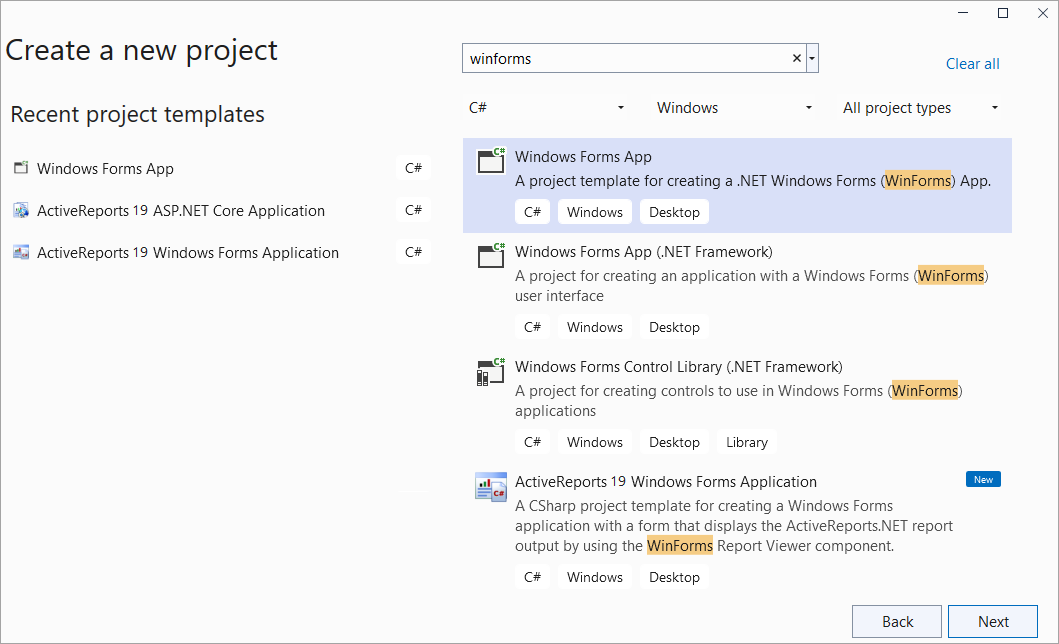
Task: Click into the winforms search field
Action: (627, 59)
